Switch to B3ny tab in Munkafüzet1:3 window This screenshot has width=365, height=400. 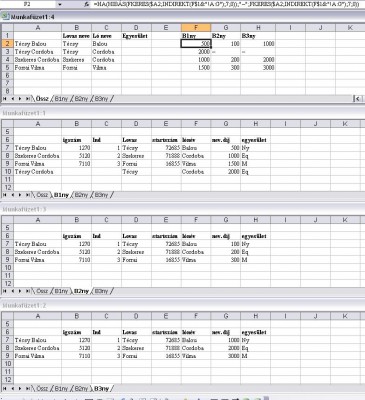click(x=101, y=291)
